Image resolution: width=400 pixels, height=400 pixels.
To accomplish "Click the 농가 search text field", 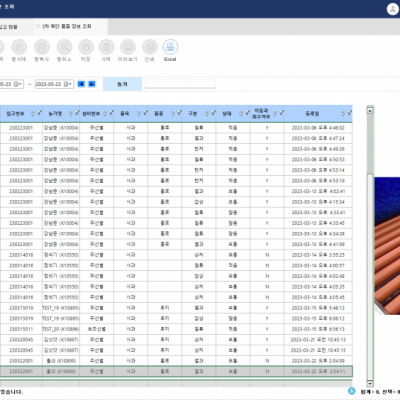I will pos(180,84).
